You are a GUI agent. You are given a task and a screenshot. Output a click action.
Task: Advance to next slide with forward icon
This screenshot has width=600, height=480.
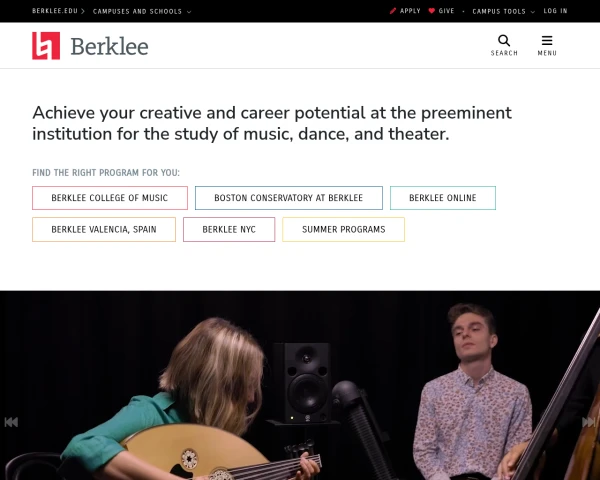coord(590,422)
